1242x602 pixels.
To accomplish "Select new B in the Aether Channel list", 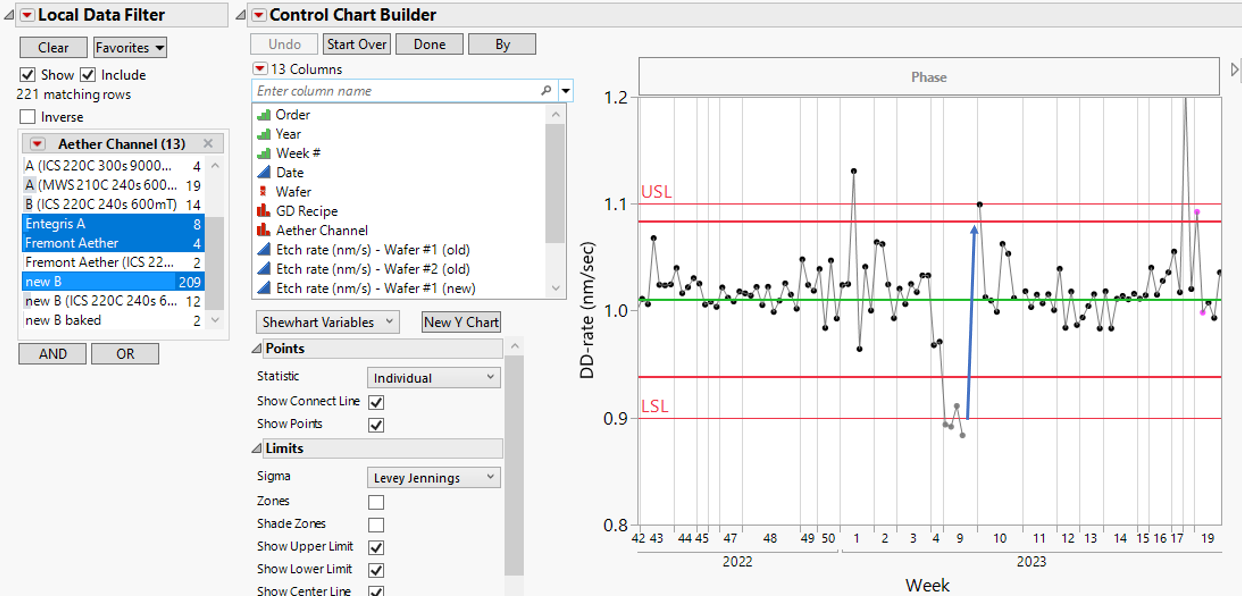I will pyautogui.click(x=100, y=281).
